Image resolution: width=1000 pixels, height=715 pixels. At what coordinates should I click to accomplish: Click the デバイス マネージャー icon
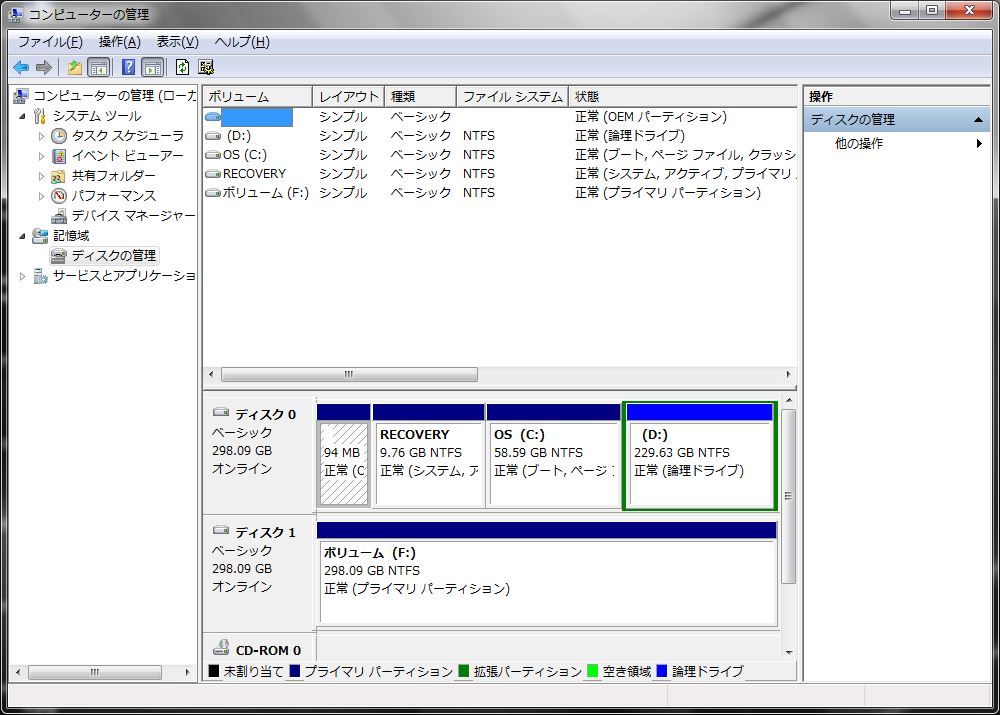(59, 216)
